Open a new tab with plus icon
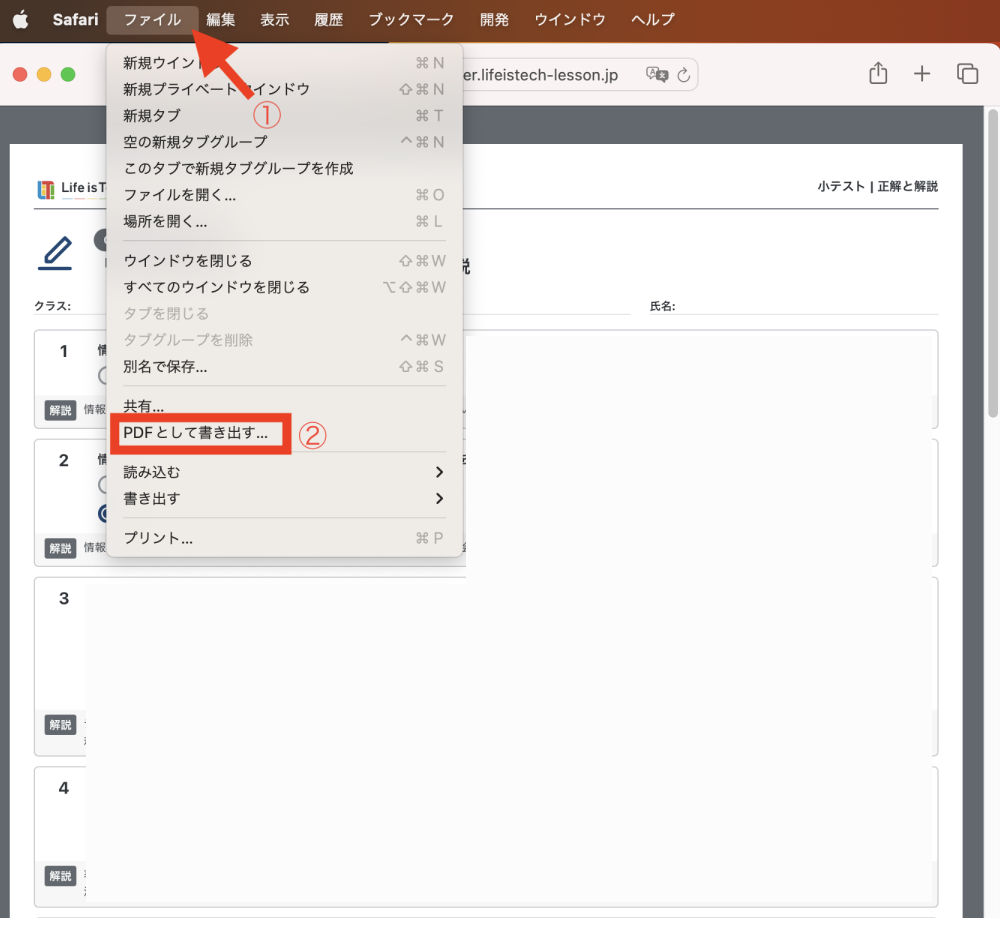1000x930 pixels. click(922, 74)
